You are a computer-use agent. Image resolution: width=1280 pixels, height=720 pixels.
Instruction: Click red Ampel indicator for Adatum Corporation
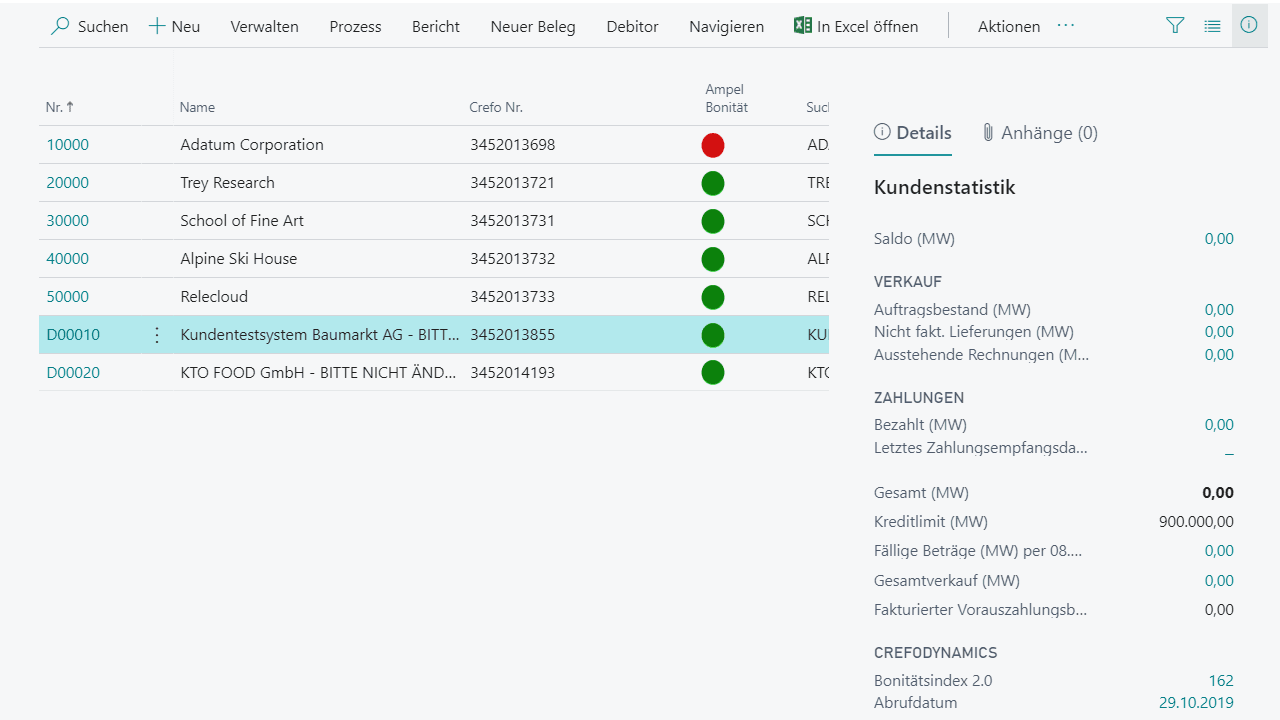point(713,145)
